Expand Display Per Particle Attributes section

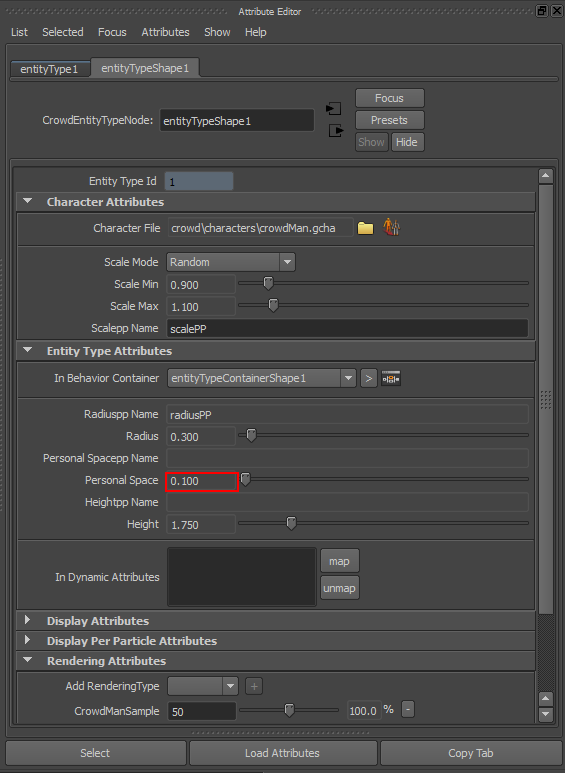[28, 640]
